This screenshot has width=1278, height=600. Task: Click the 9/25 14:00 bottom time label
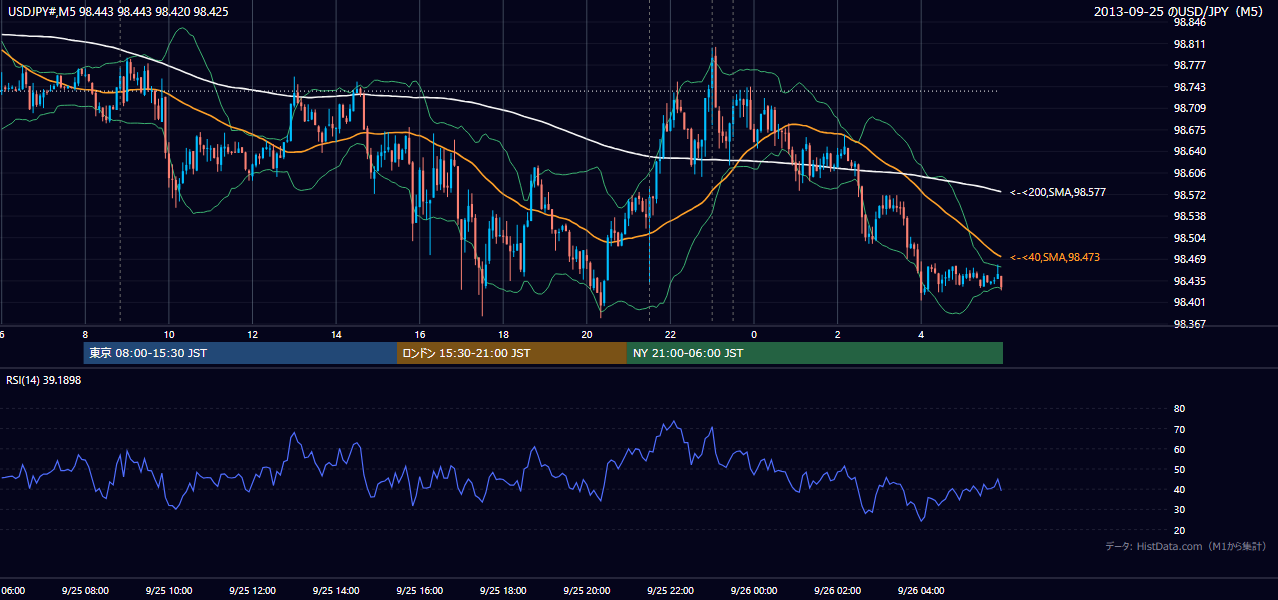click(x=336, y=590)
